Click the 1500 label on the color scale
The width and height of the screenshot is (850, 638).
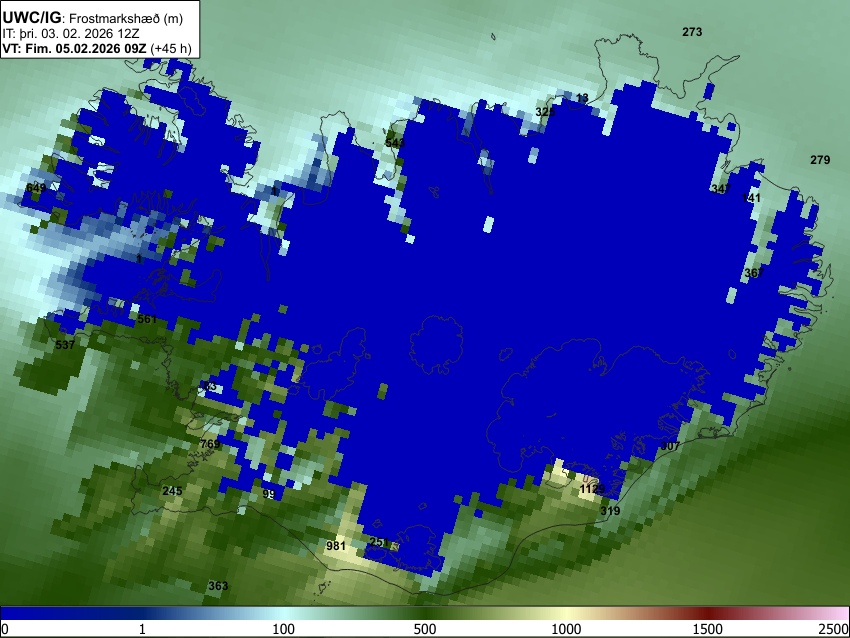707,629
